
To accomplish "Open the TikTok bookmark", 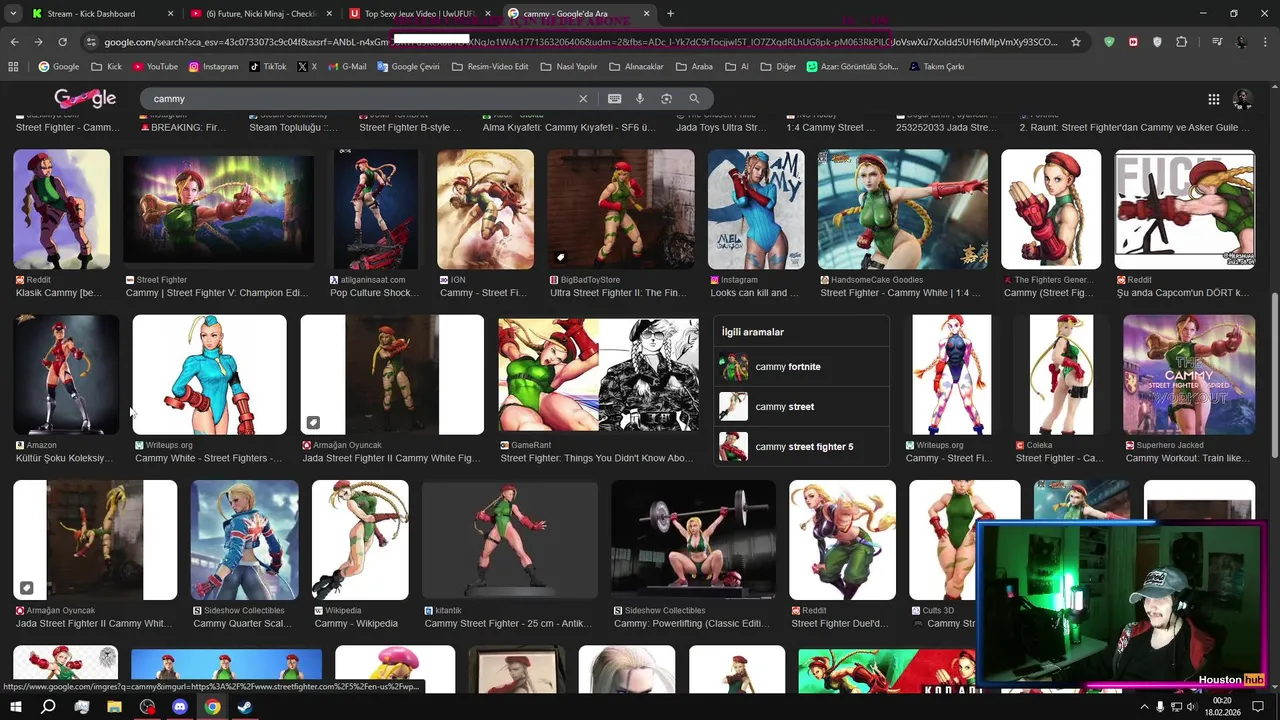I will pyautogui.click(x=268, y=67).
